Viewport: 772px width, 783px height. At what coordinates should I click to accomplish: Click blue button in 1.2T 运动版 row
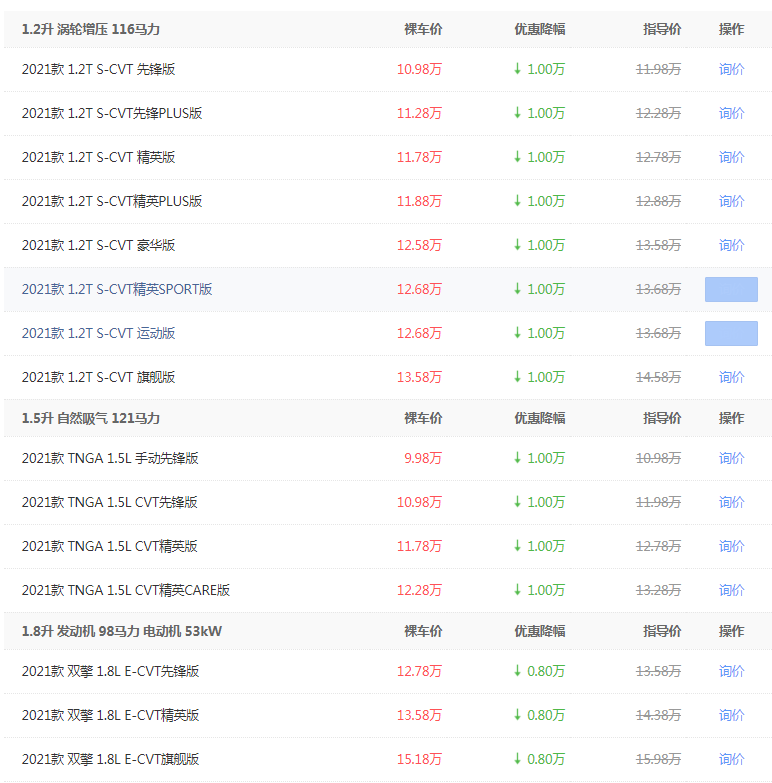[731, 333]
